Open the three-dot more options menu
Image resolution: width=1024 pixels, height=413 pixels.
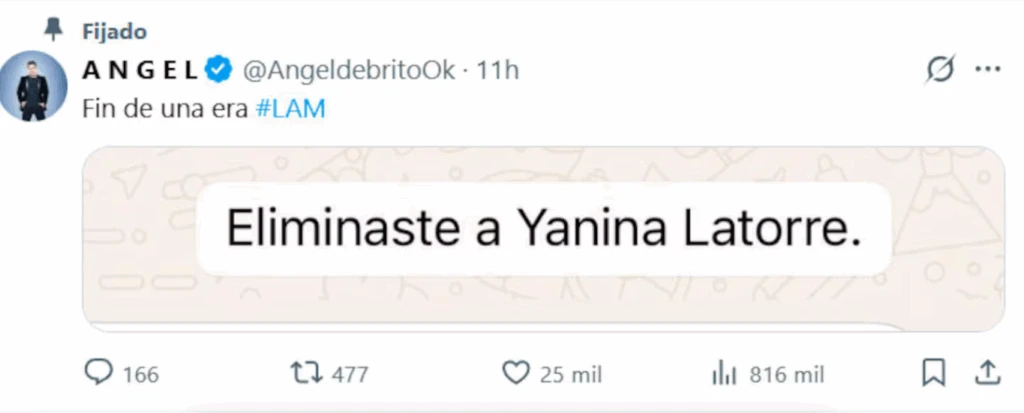(x=988, y=69)
